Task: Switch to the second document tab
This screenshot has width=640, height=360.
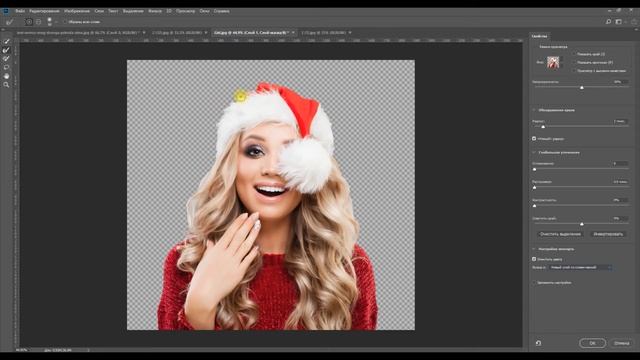Action: pos(177,33)
